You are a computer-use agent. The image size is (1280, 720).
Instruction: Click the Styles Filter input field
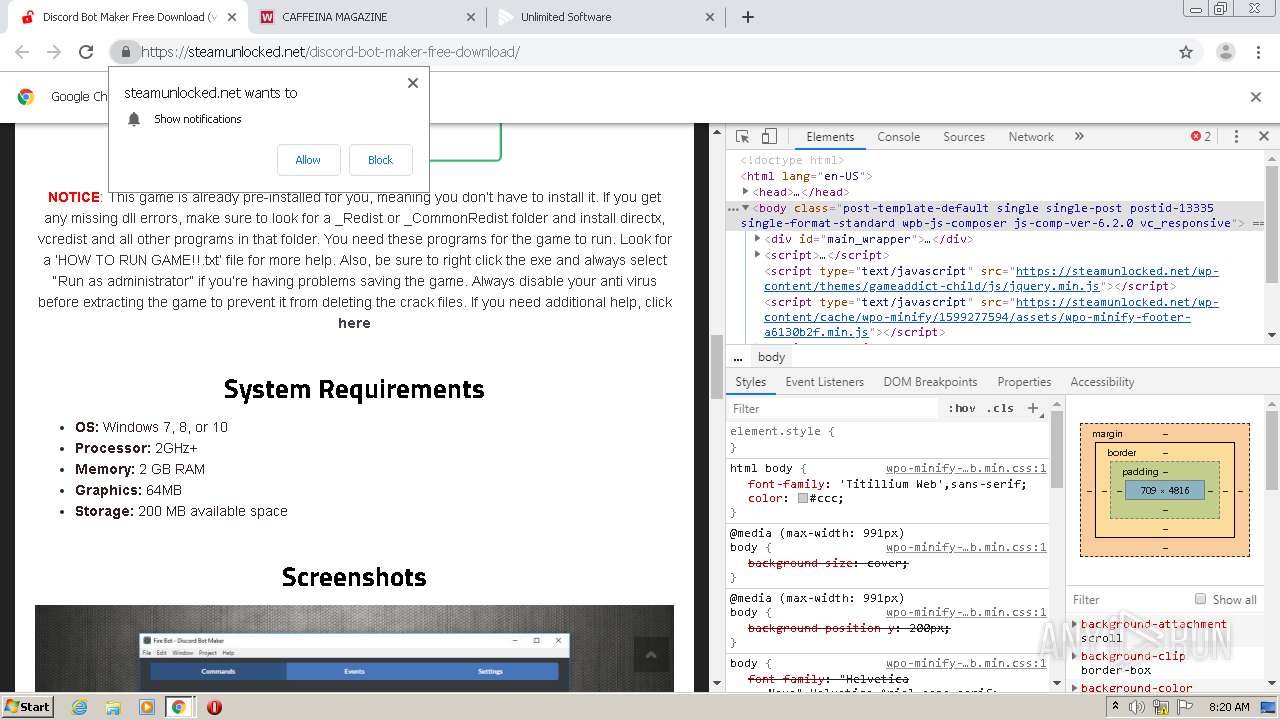point(835,408)
